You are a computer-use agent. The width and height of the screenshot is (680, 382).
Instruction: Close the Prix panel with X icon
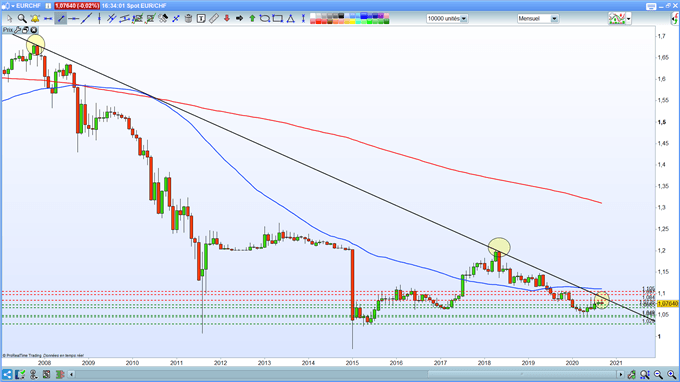[33, 30]
